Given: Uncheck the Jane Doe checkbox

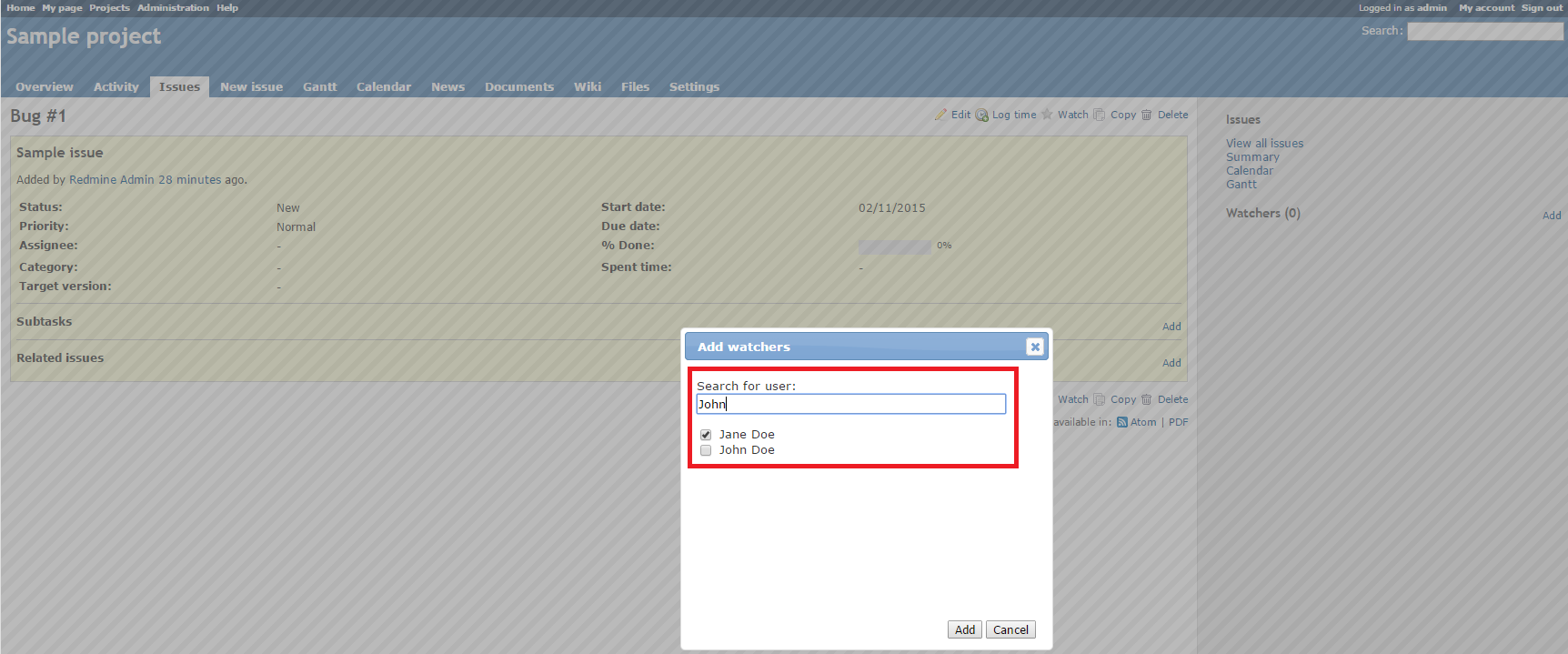Looking at the screenshot, I should pyautogui.click(x=706, y=435).
